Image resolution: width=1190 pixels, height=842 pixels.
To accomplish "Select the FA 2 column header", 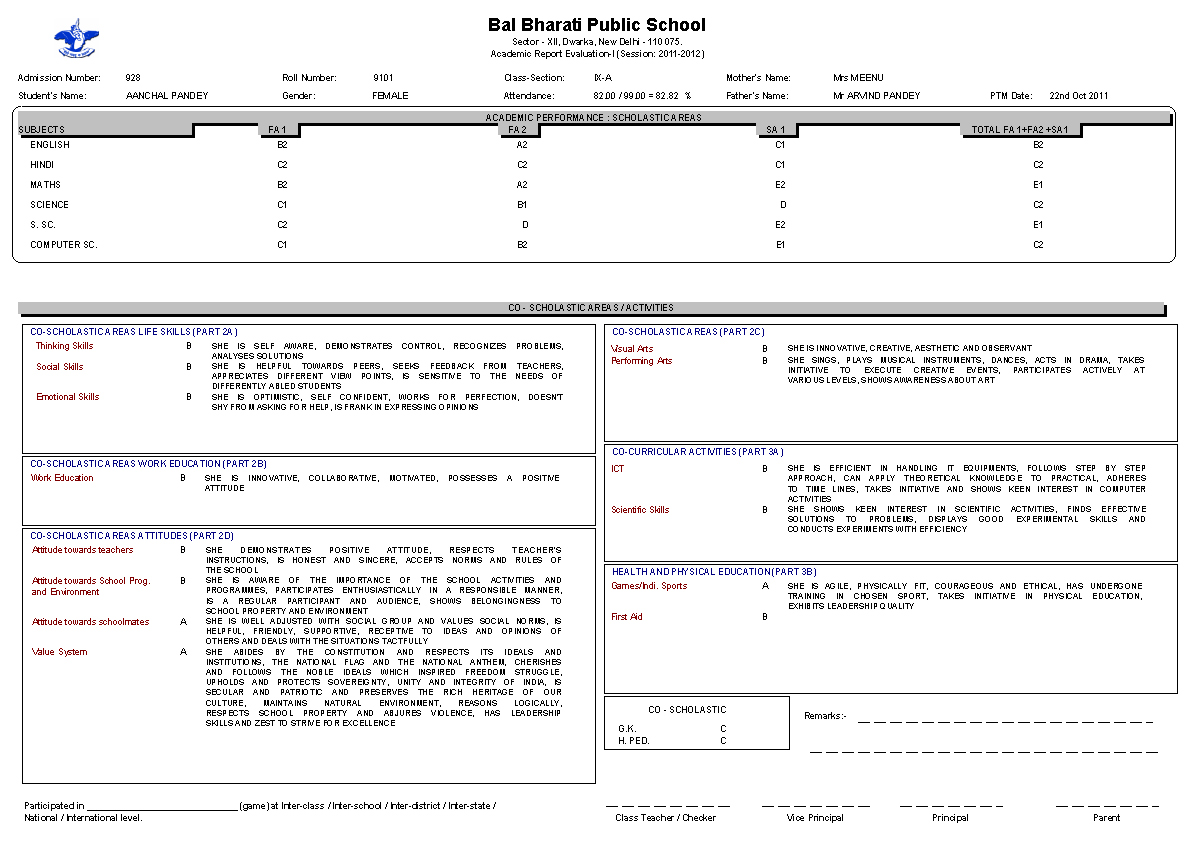I will [x=516, y=130].
